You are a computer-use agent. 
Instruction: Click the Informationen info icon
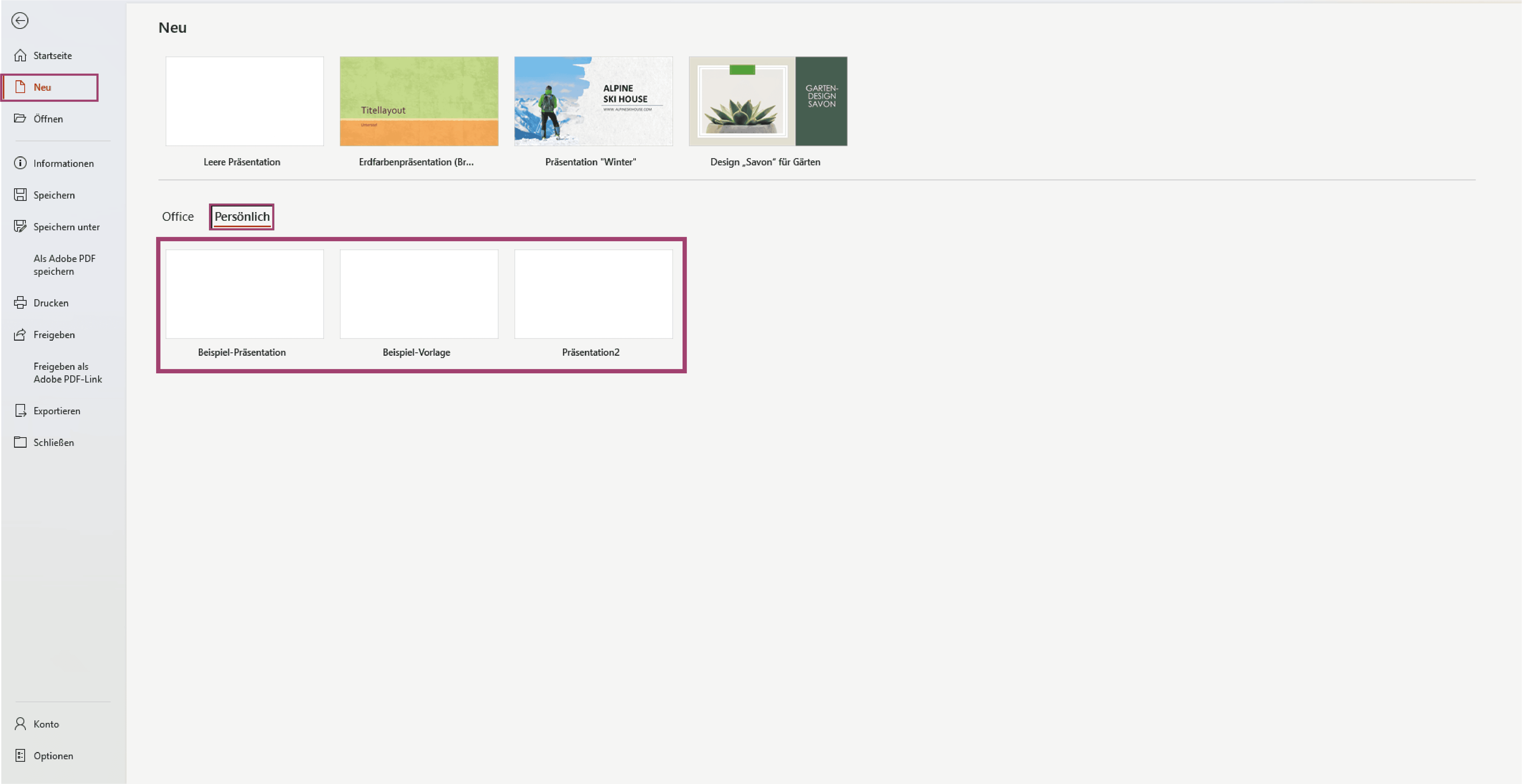click(x=20, y=163)
